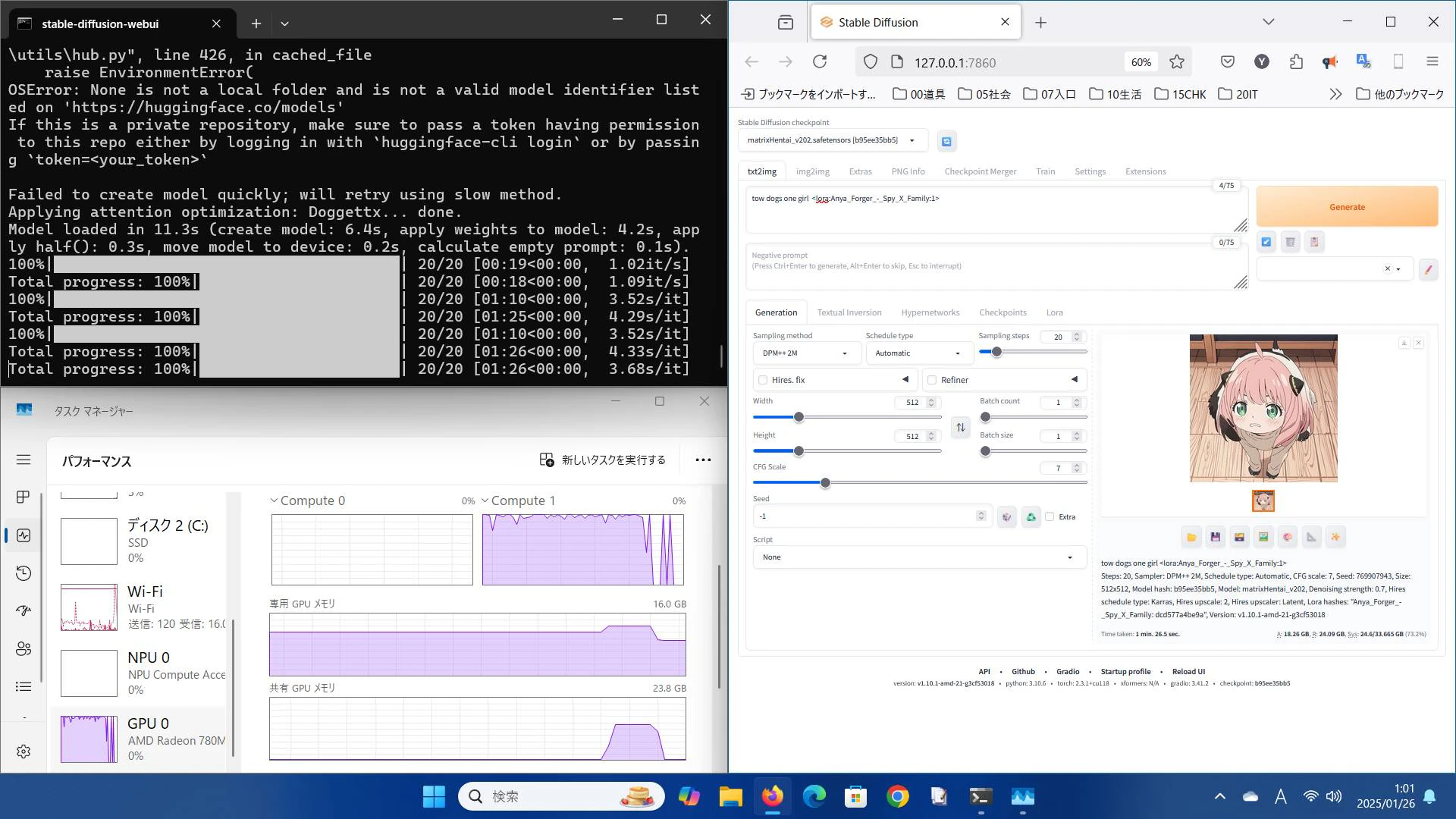Swap width and height values
Image resolution: width=1456 pixels, height=819 pixels.
(961, 427)
